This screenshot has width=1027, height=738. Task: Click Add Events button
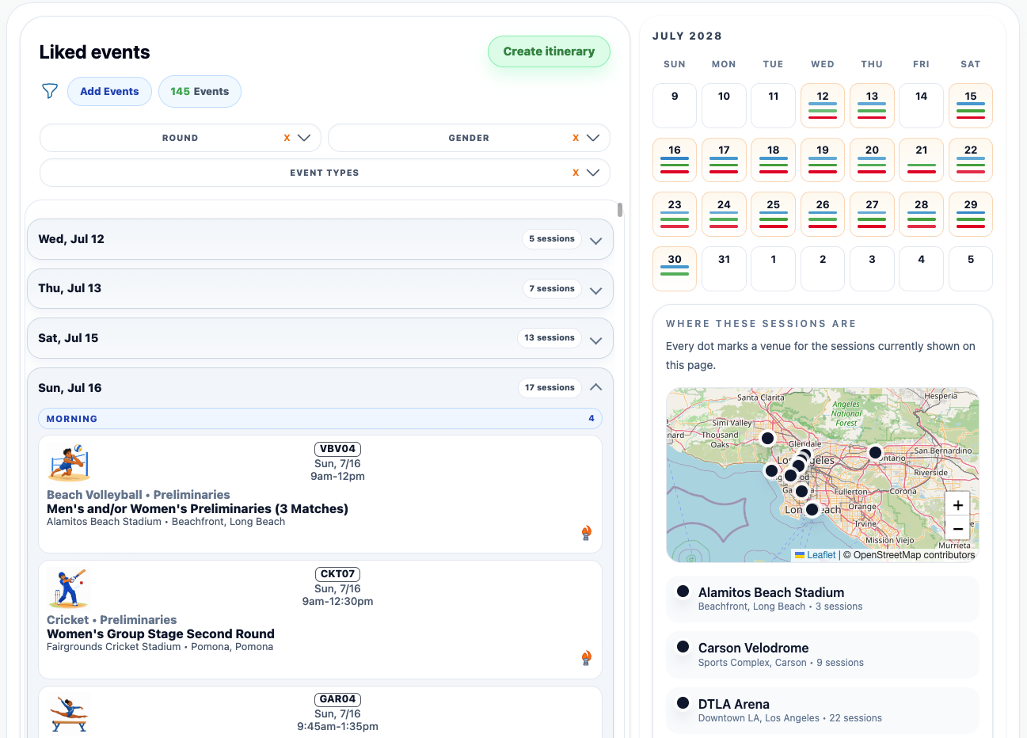(x=109, y=91)
